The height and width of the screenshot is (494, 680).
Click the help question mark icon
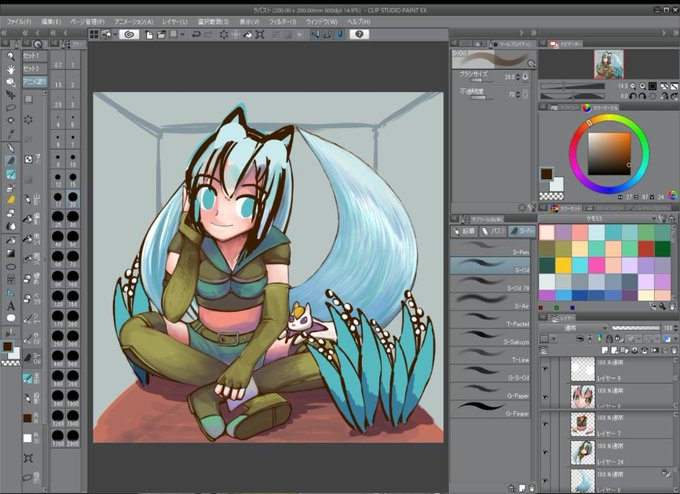pos(359,34)
